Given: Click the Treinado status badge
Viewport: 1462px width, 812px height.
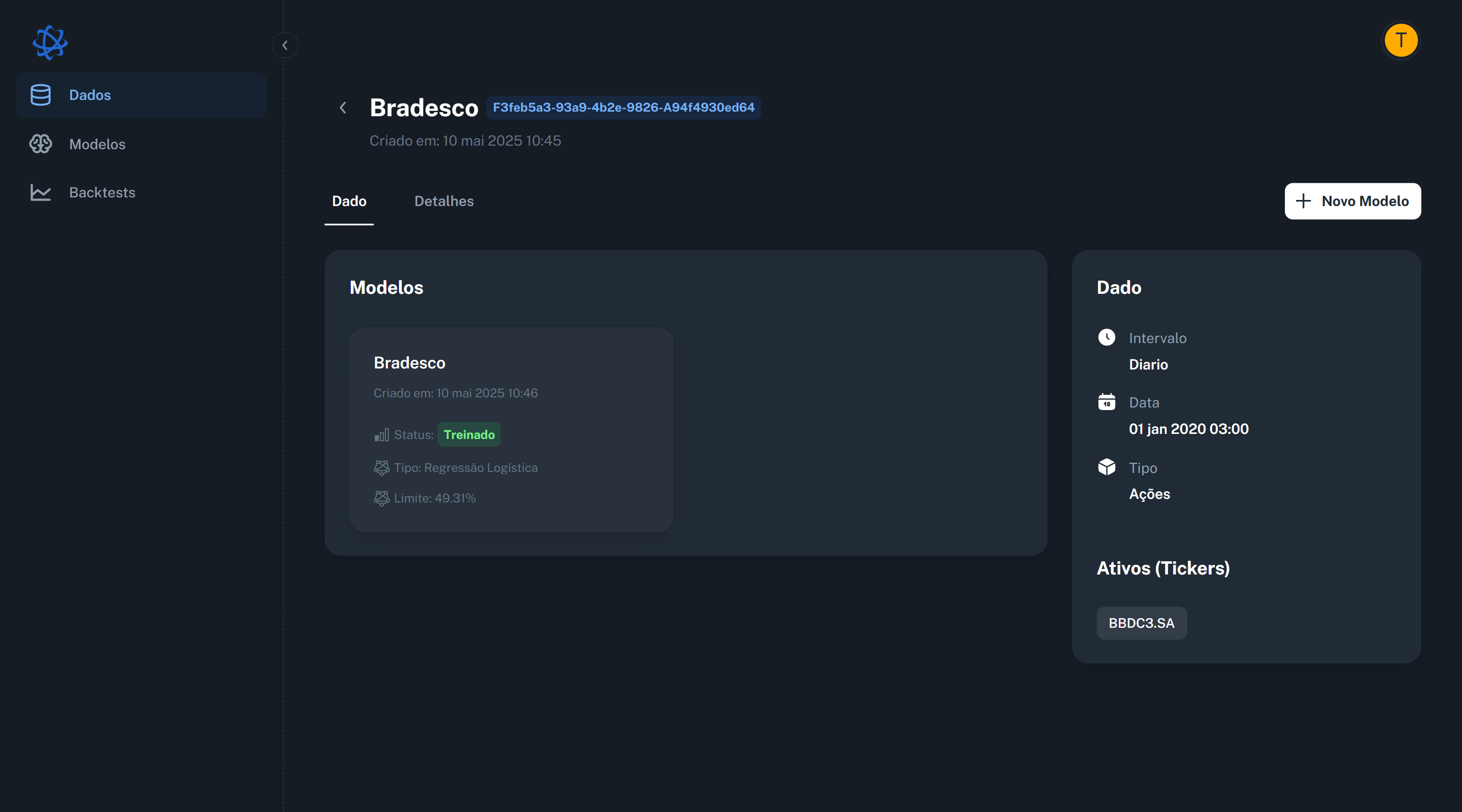Looking at the screenshot, I should tap(469, 434).
